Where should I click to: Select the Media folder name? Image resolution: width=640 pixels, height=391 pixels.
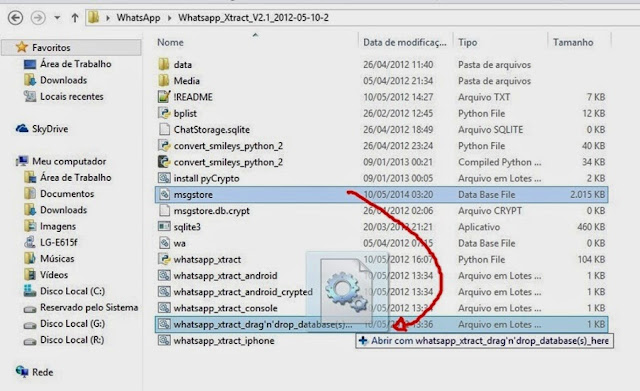[x=187, y=81]
